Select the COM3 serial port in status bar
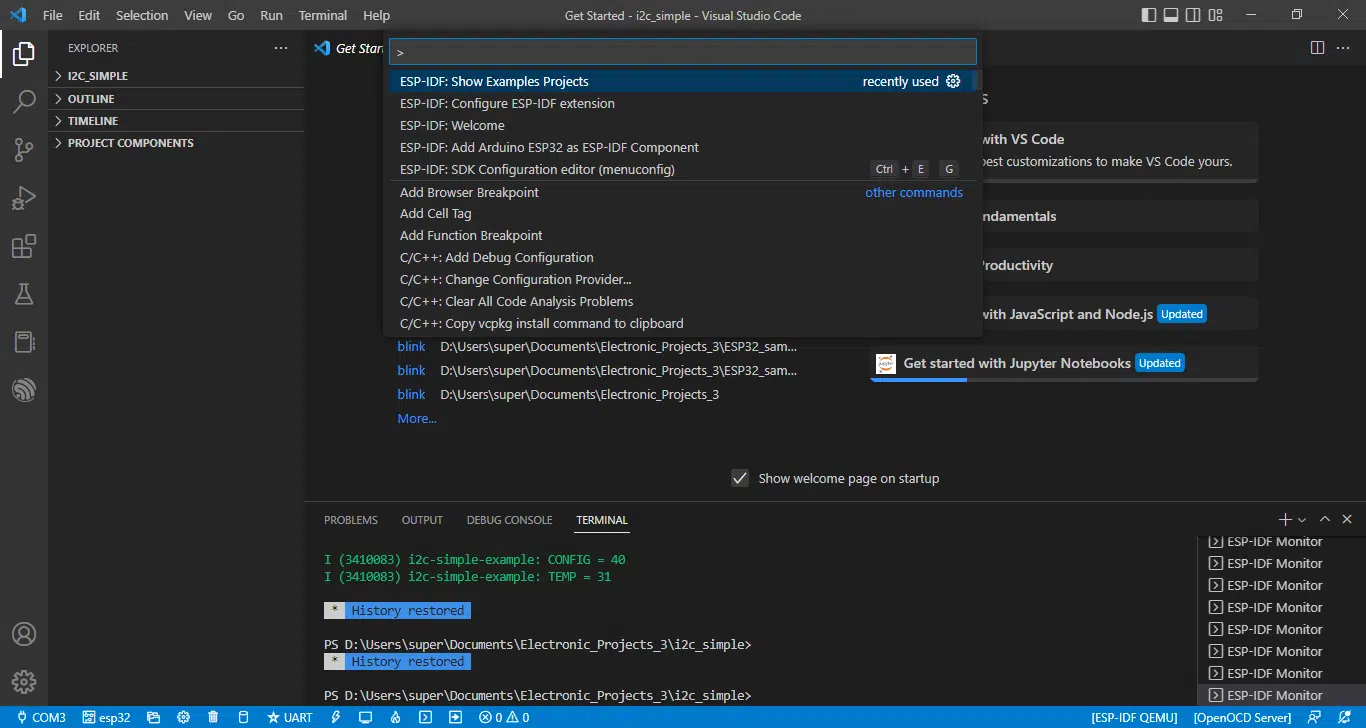Screen dimensions: 1366x728 [x=39, y=717]
